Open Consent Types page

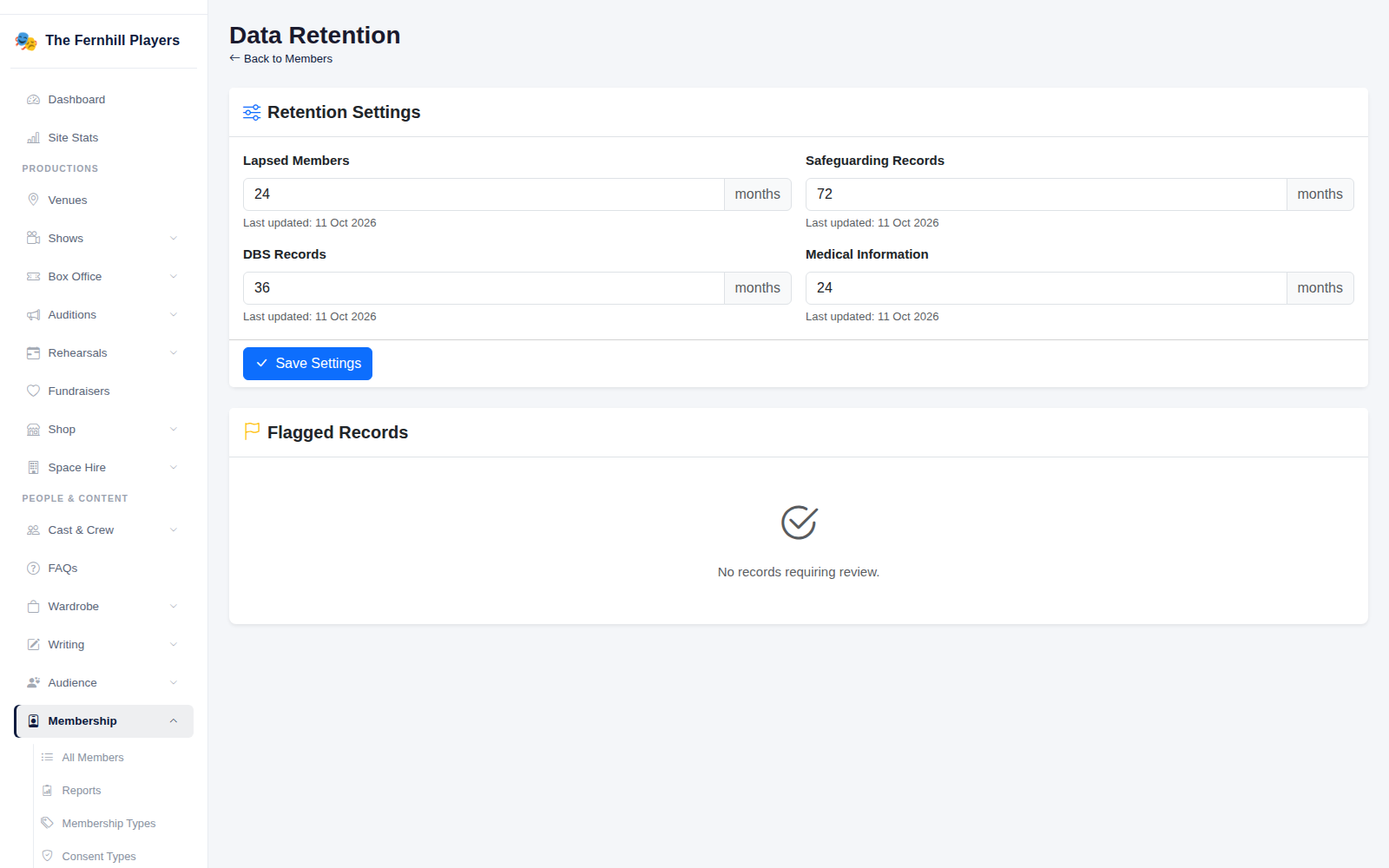[113, 857]
